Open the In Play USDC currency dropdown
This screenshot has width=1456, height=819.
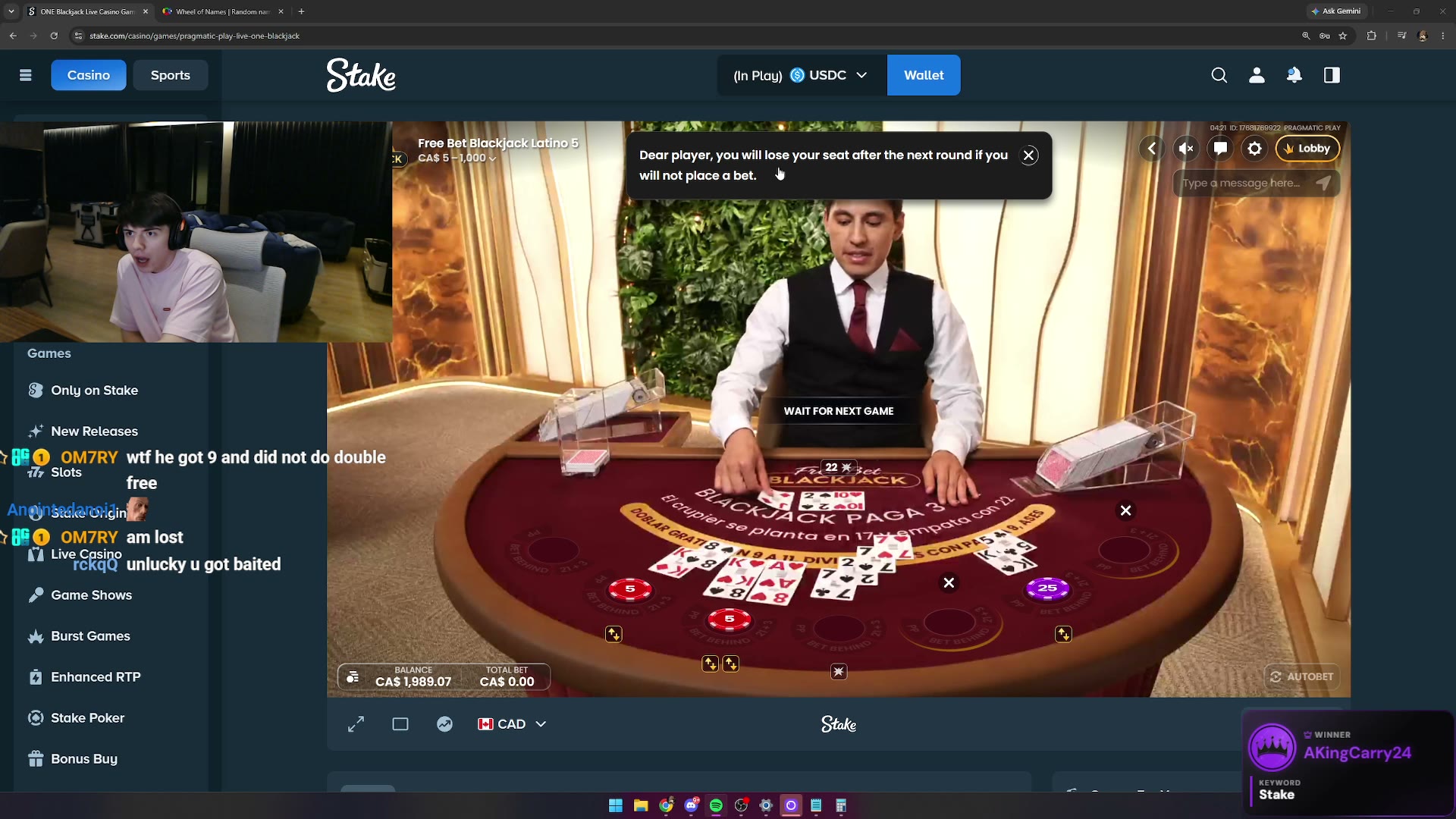801,75
